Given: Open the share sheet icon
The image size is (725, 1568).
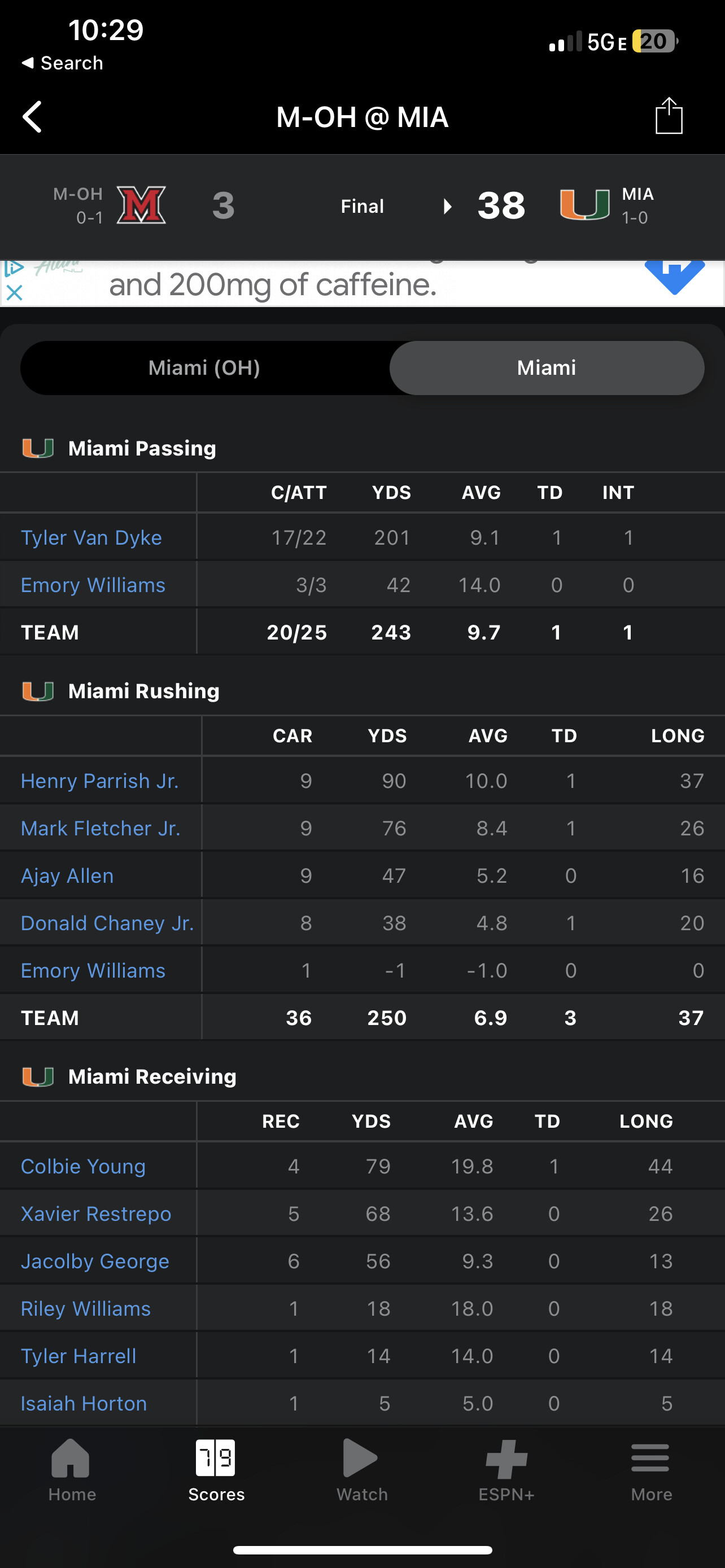Looking at the screenshot, I should pos(669,116).
